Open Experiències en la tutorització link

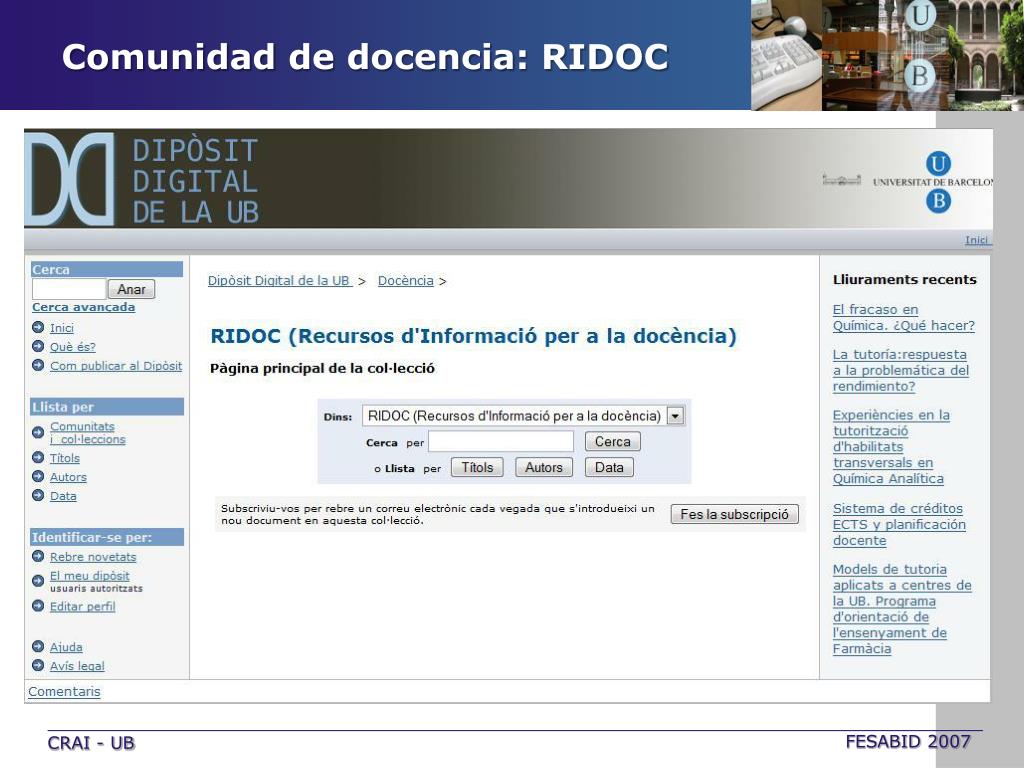pyautogui.click(x=891, y=447)
